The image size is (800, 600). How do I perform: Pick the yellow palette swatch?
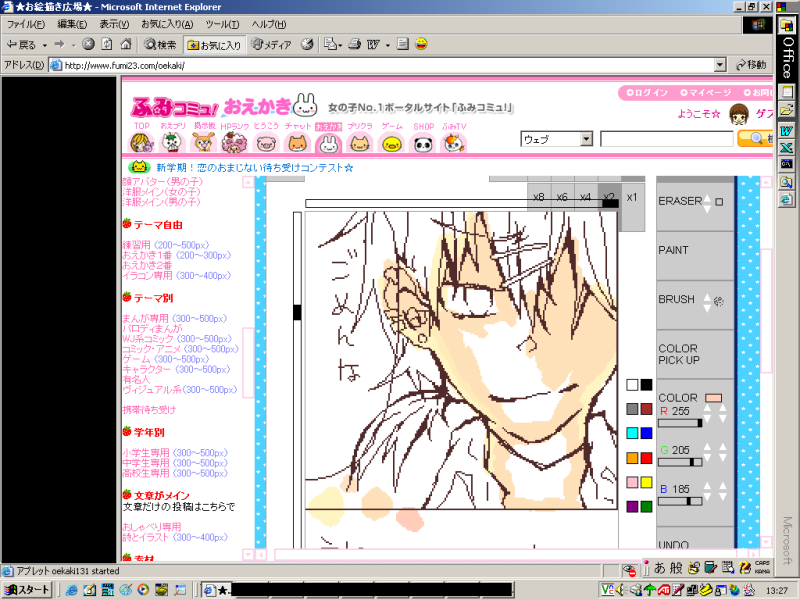(646, 482)
